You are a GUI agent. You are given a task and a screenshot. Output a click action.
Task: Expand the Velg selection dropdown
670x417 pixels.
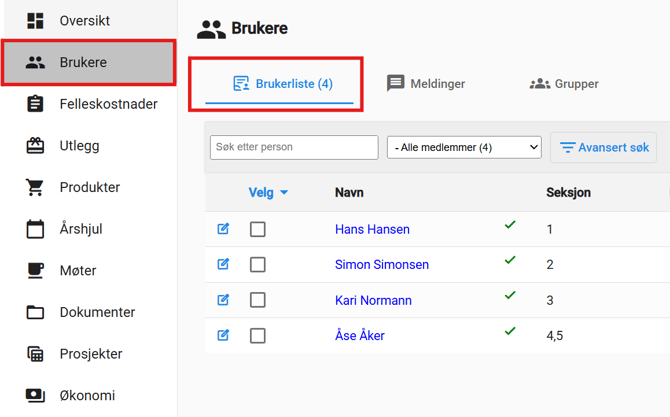(x=268, y=193)
